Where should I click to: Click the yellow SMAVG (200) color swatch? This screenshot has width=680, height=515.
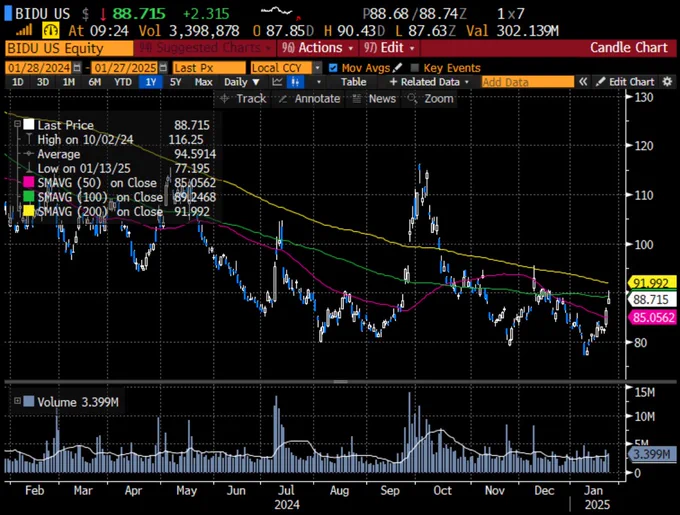point(29,211)
